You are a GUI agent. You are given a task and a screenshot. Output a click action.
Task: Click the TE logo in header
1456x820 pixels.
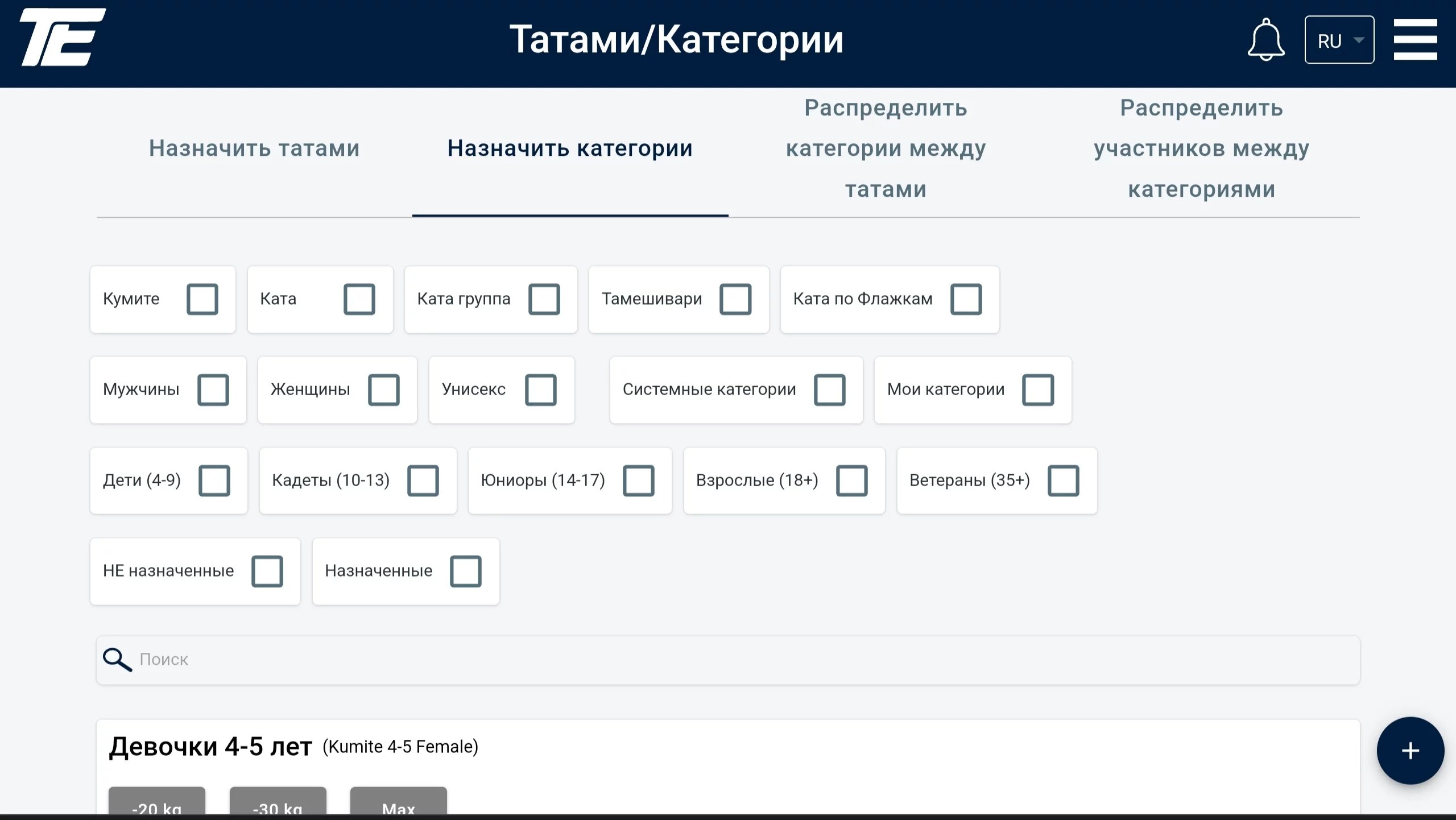pos(63,38)
